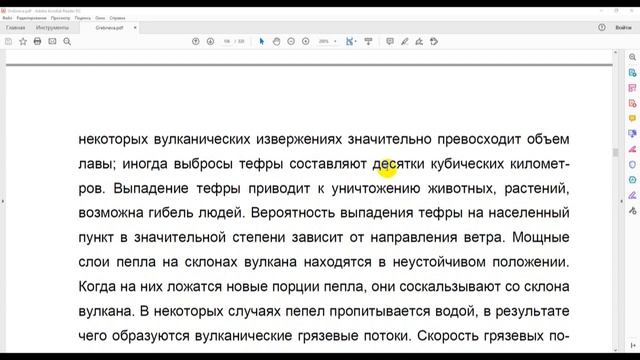
Task: Go to the next page arrow
Action: click(210, 41)
